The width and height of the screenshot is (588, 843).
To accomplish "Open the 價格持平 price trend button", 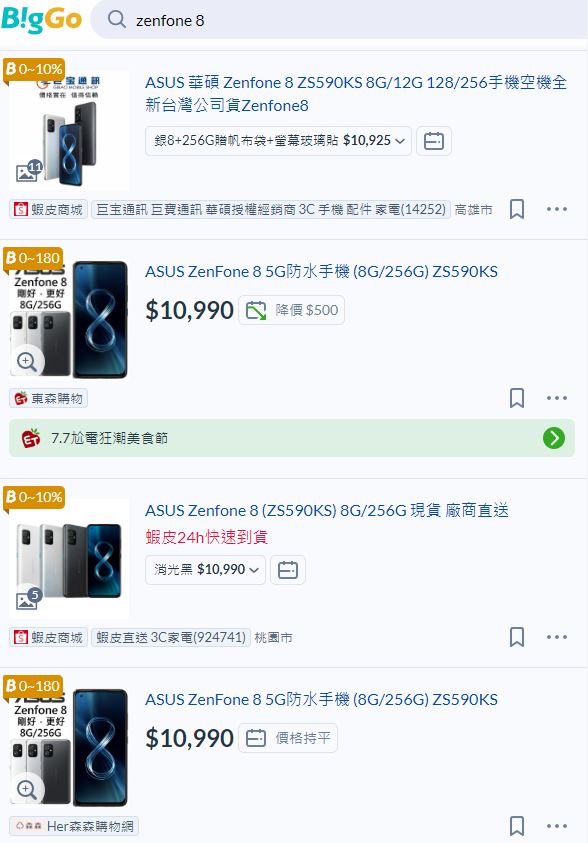I will [288, 738].
